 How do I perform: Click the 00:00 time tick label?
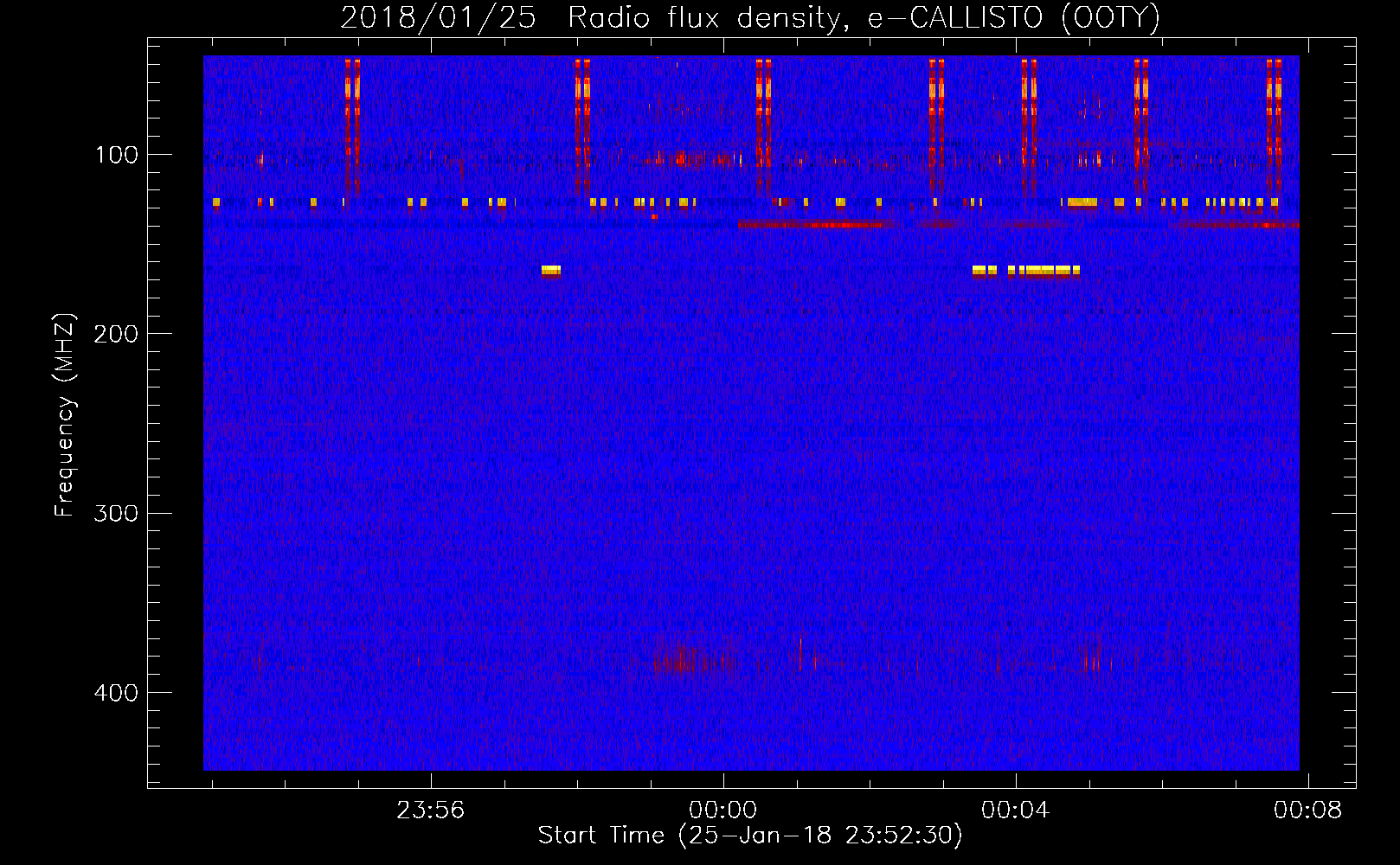click(x=723, y=811)
